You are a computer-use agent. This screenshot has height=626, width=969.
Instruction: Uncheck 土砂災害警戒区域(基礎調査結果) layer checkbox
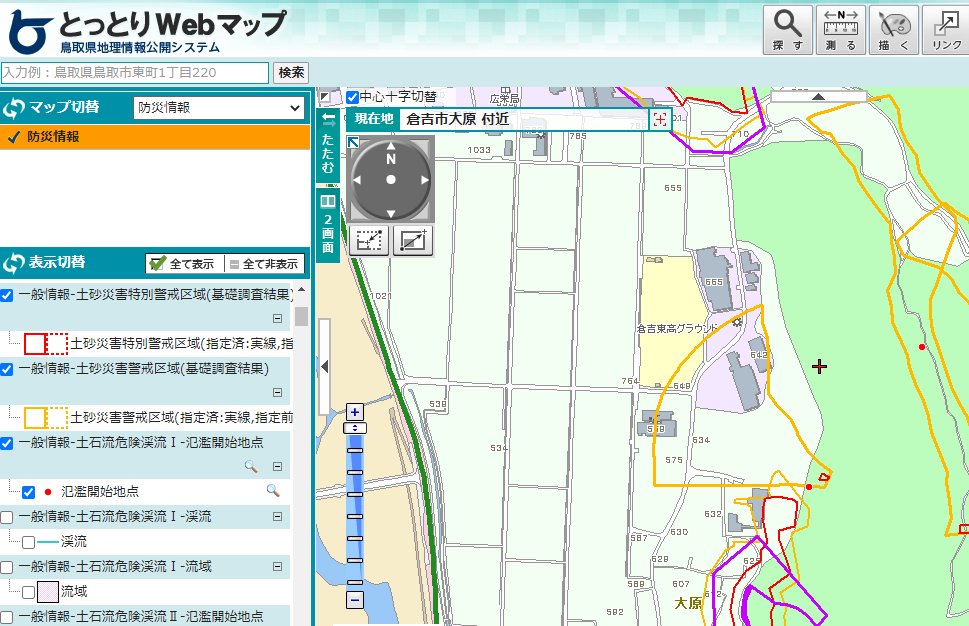pos(7,369)
